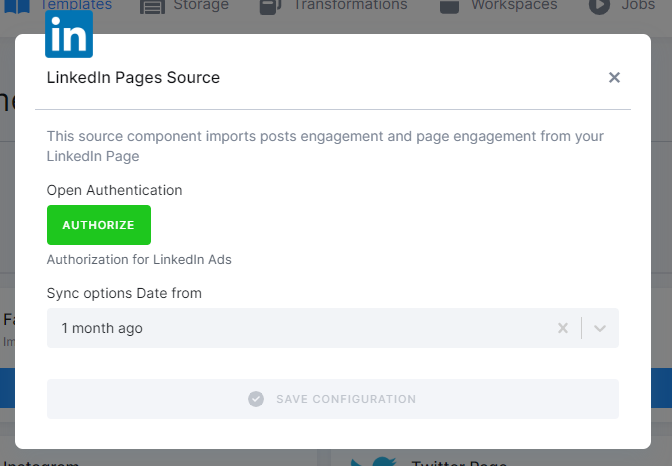Expand the Sync options Date from dropdown
The image size is (672, 466).
coord(600,328)
